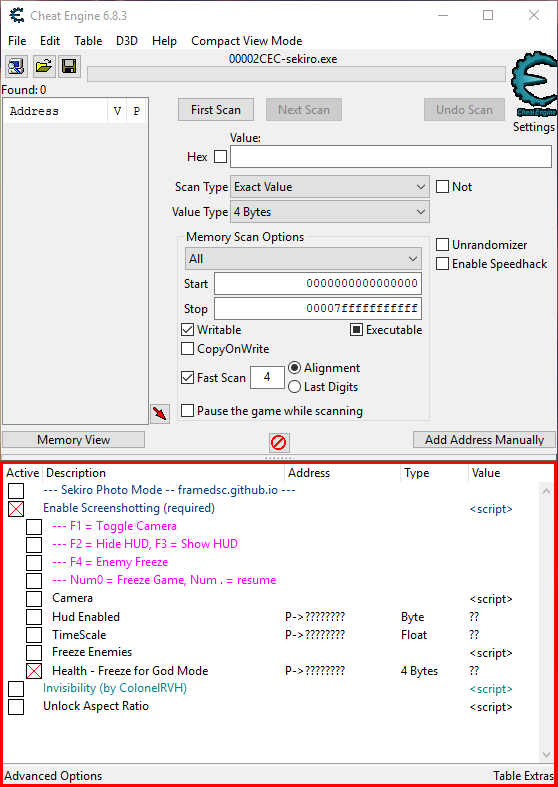Click the Stop address field
The width and height of the screenshot is (558, 787).
pyautogui.click(x=318, y=309)
